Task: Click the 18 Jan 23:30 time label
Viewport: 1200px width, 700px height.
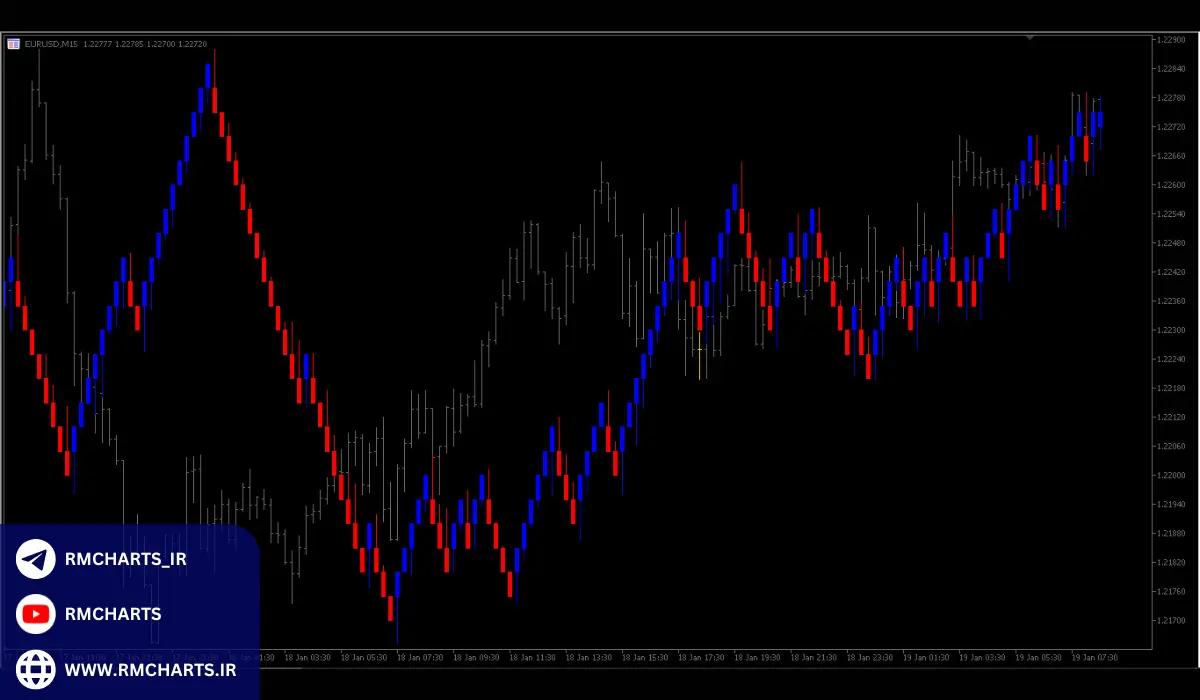Action: [869, 658]
